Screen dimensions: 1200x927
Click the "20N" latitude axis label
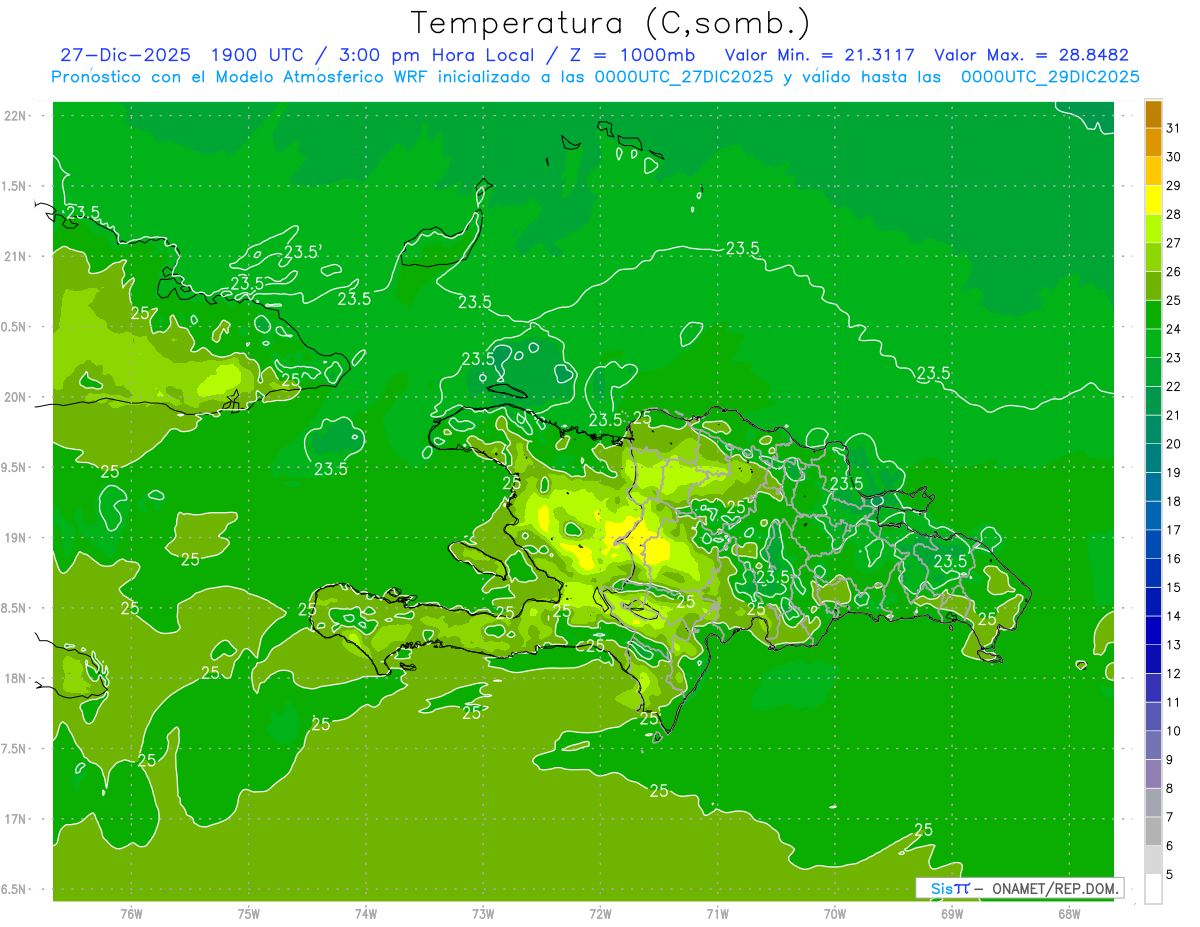point(15,397)
